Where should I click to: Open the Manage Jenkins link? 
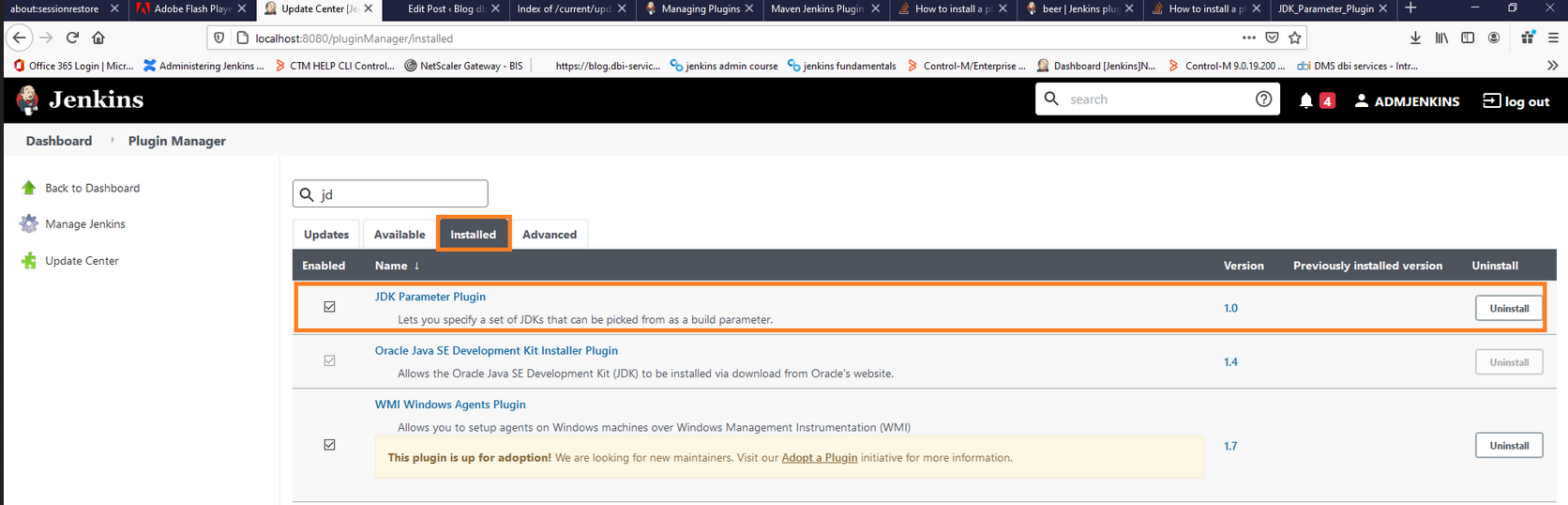(x=85, y=223)
